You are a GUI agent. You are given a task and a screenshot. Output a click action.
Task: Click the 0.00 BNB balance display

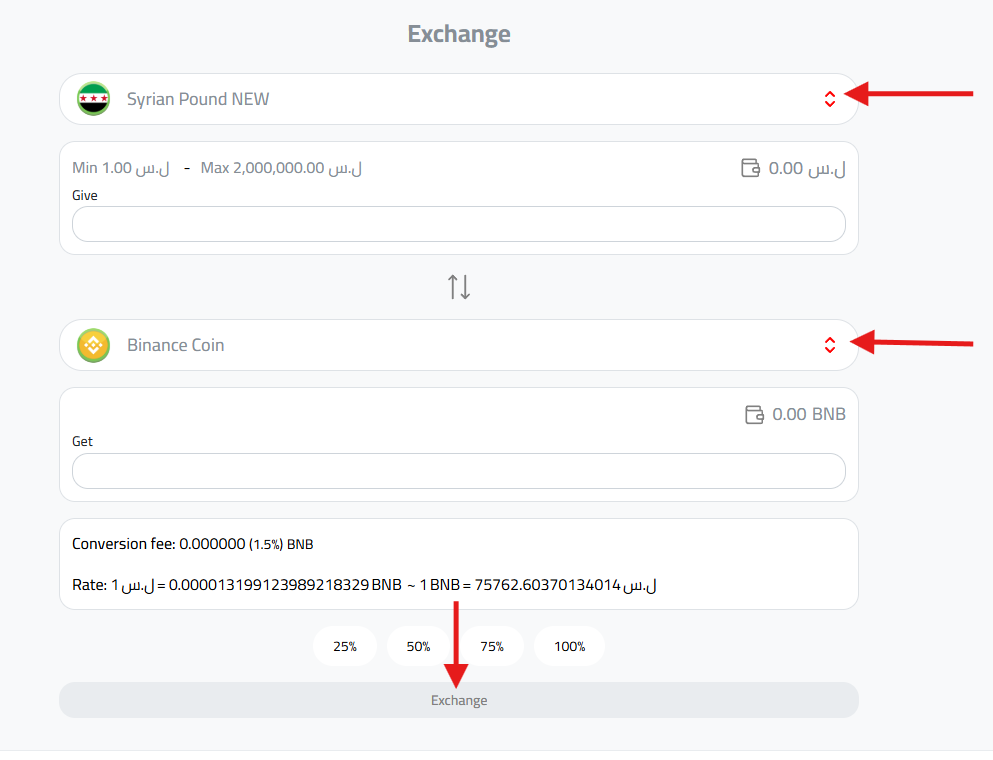coord(807,414)
